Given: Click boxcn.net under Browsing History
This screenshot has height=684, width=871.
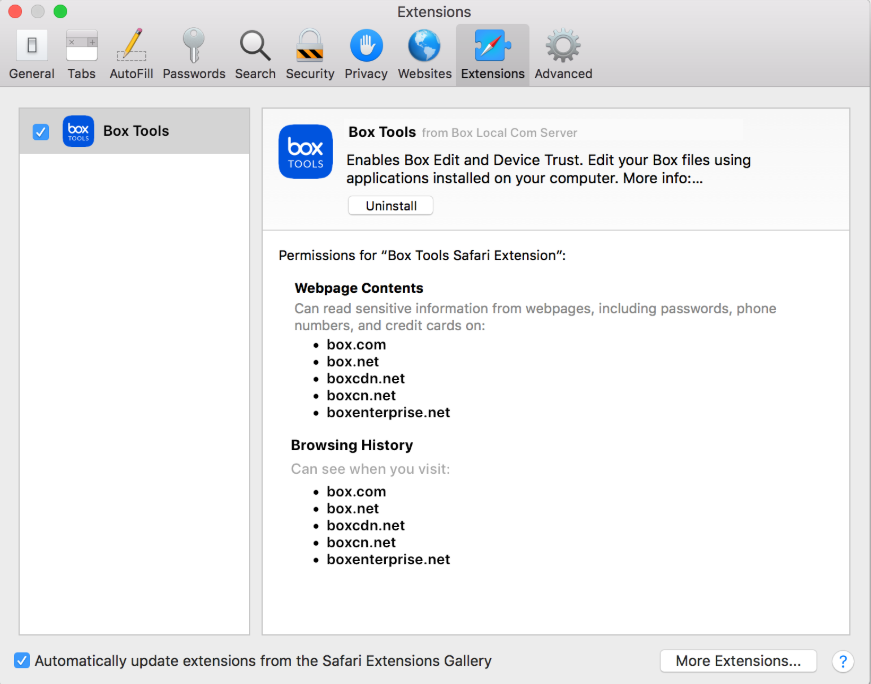Looking at the screenshot, I should [x=361, y=542].
